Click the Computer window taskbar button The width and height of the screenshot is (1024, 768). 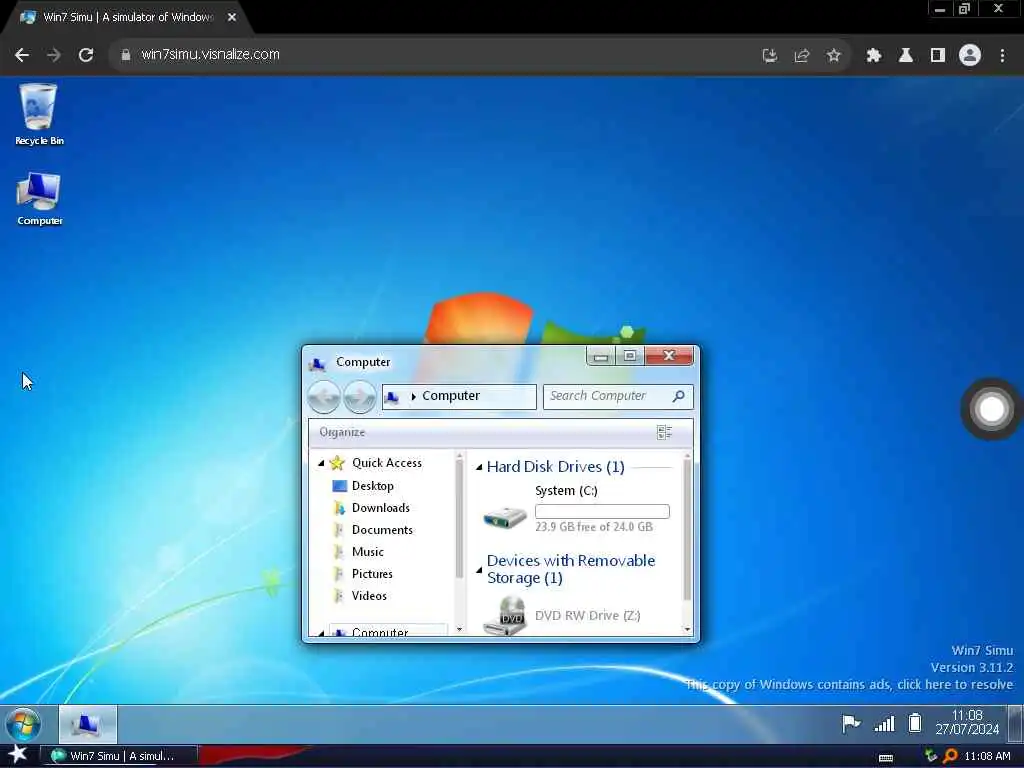[88, 724]
